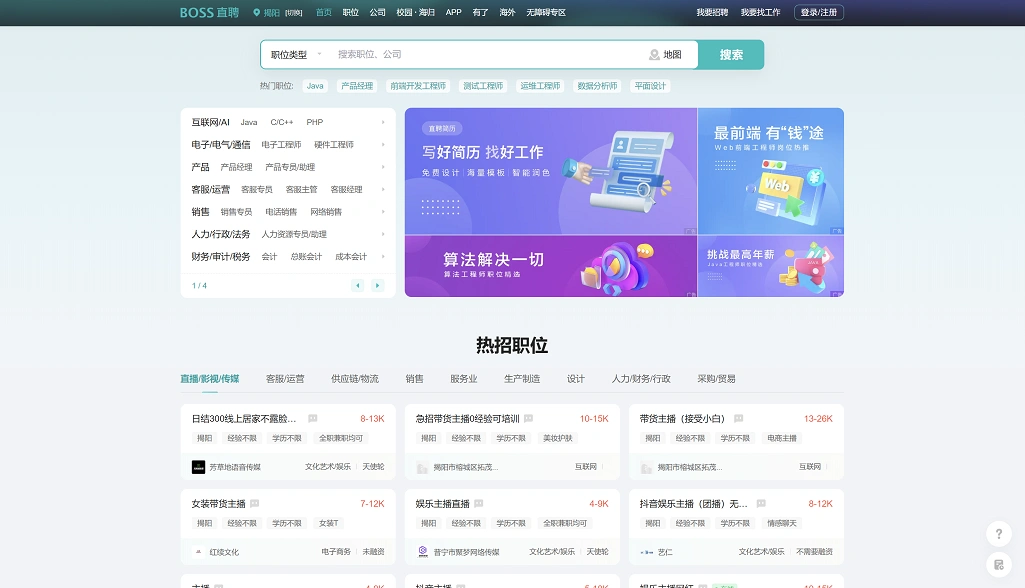Click the help question mark icon
The width and height of the screenshot is (1025, 588).
pos(996,534)
